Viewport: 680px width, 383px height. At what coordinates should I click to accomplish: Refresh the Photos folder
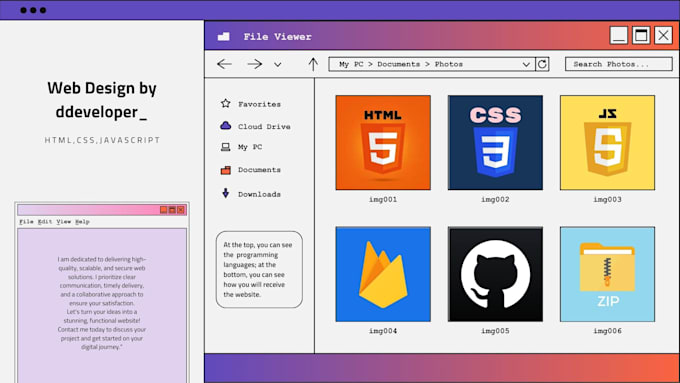[x=542, y=64]
